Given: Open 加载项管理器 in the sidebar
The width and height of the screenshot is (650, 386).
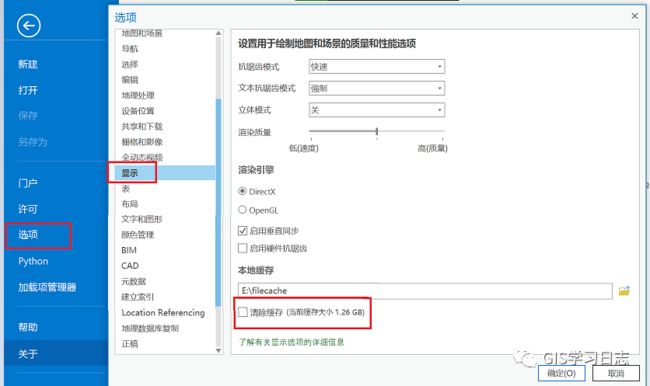Looking at the screenshot, I should point(47,287).
